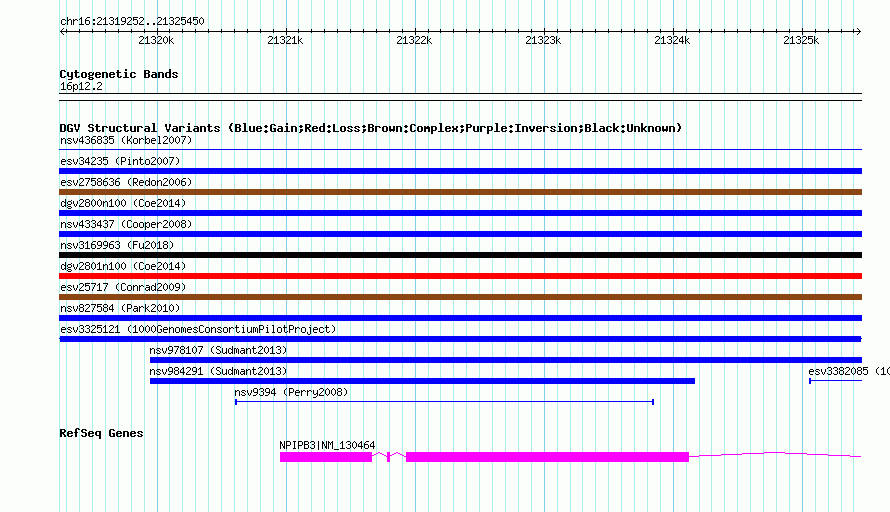Select the dgv2800n100 blue gain bar
Image resolution: width=890 pixels, height=512 pixels.
point(460,213)
